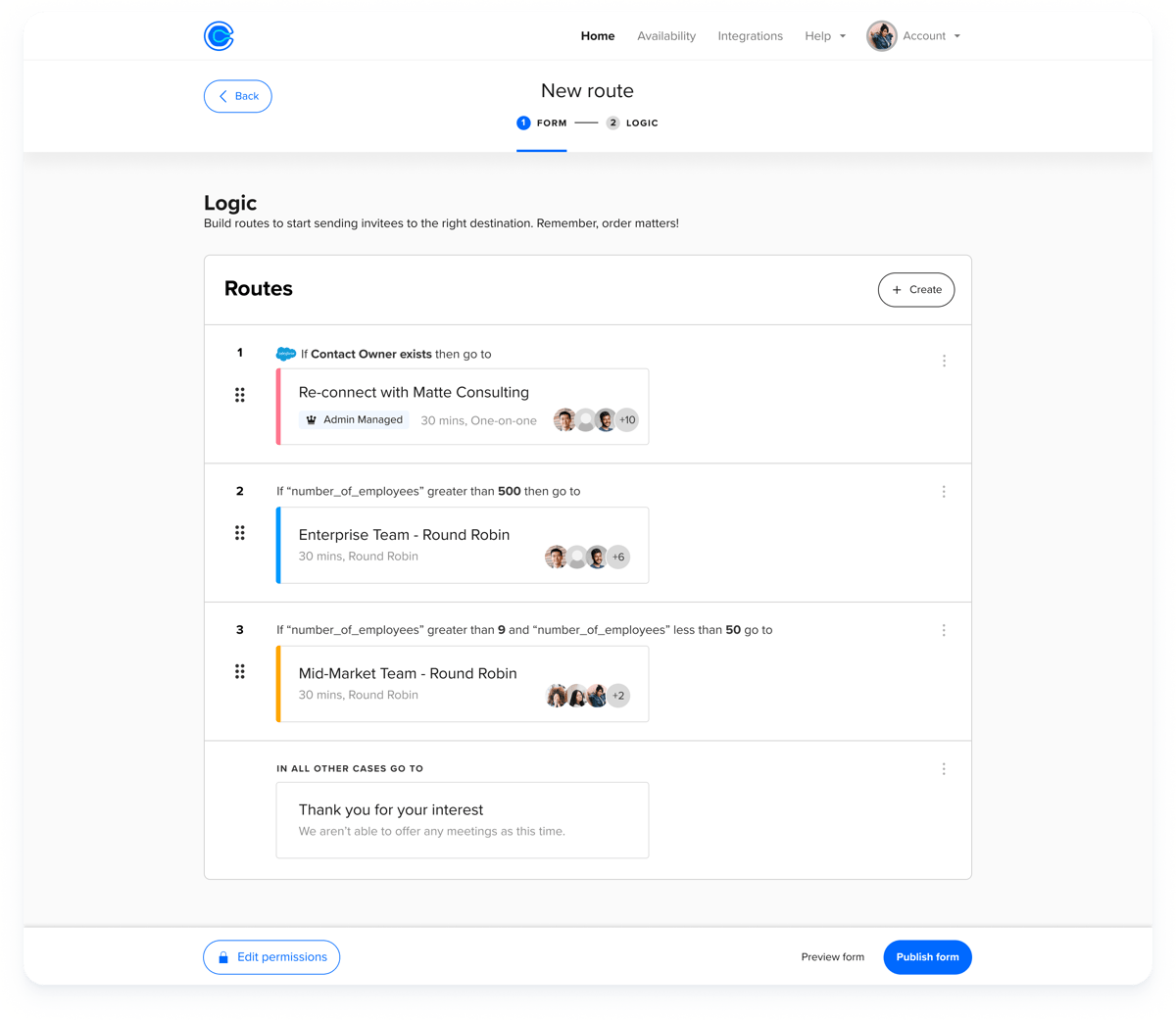Open Enterprise Team - Round Robin card
This screenshot has height=1020, width=1176.
463,545
